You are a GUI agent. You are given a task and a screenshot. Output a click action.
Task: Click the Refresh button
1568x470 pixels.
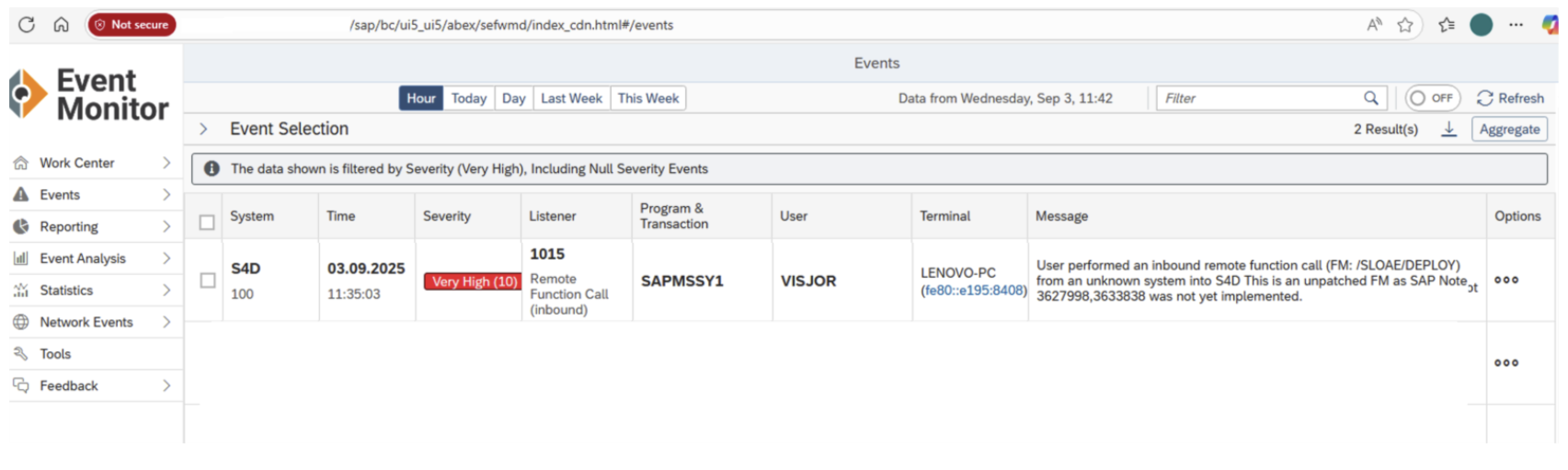1511,98
